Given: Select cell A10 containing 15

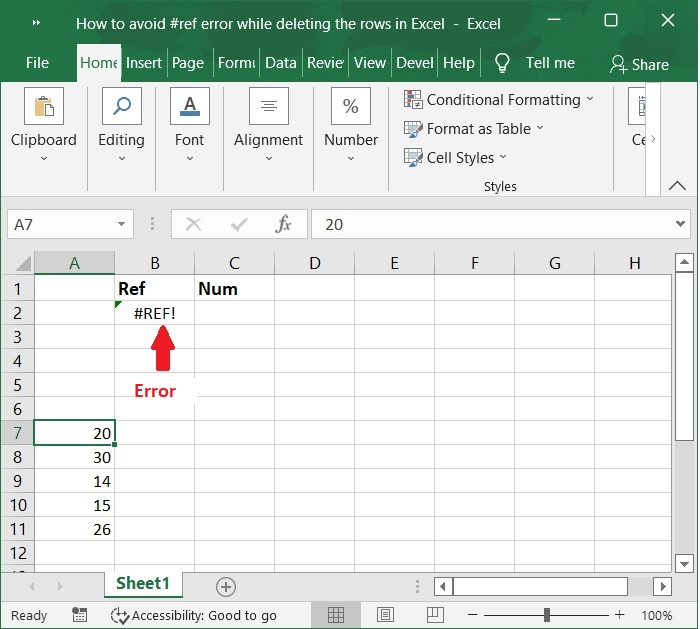Looking at the screenshot, I should (75, 505).
